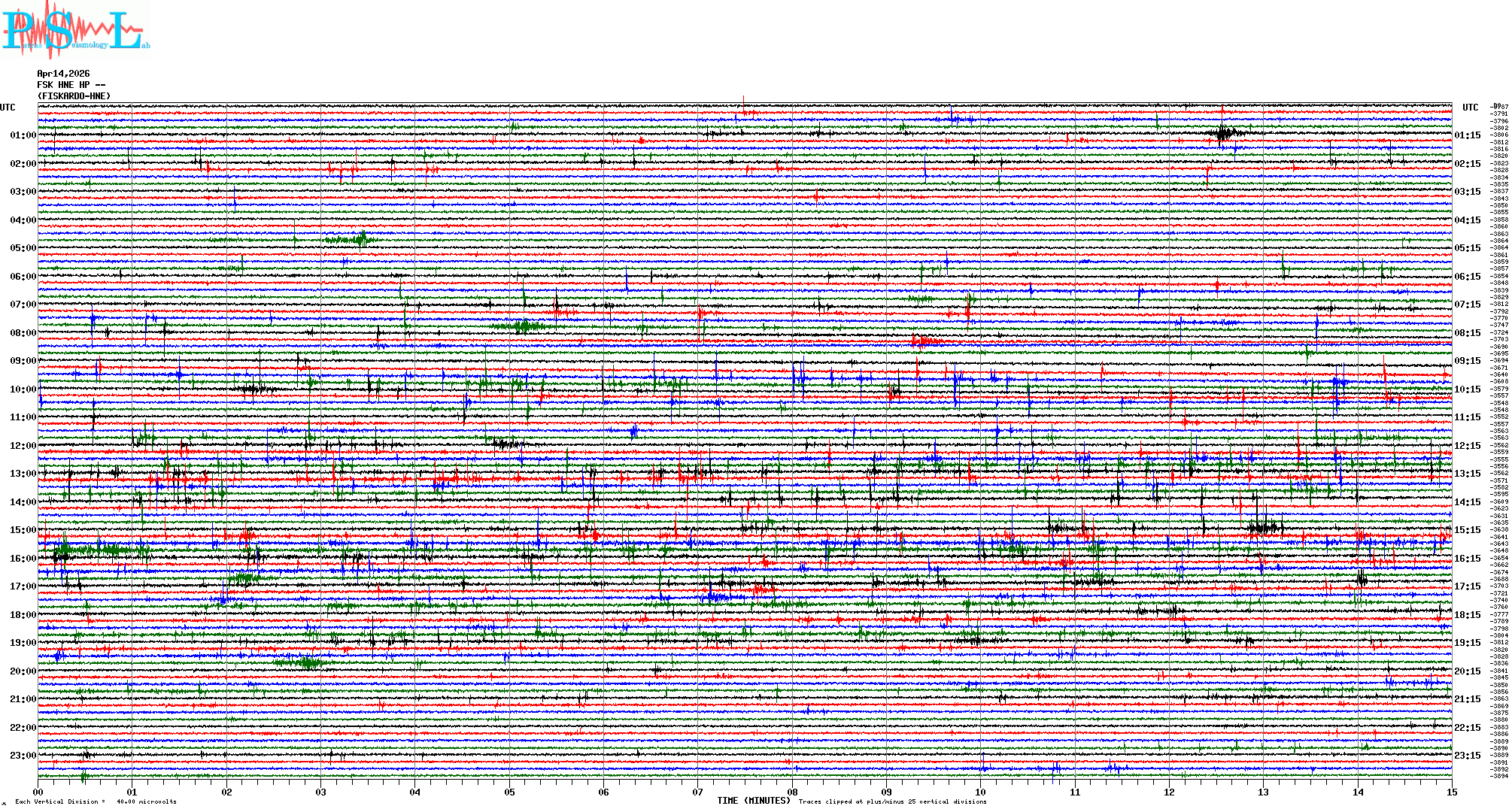Click the 04:15 time label on right
Viewport: 1512px width, 812px height.
[1467, 220]
